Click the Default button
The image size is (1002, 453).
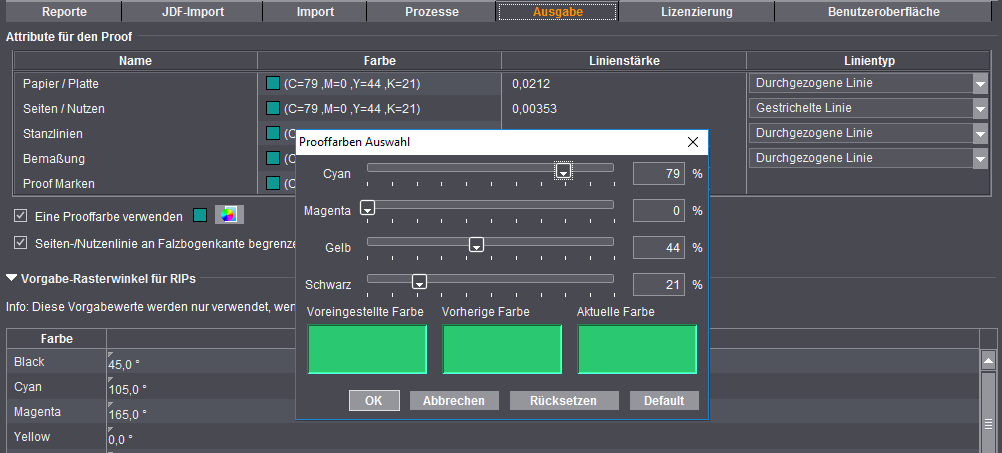point(664,401)
